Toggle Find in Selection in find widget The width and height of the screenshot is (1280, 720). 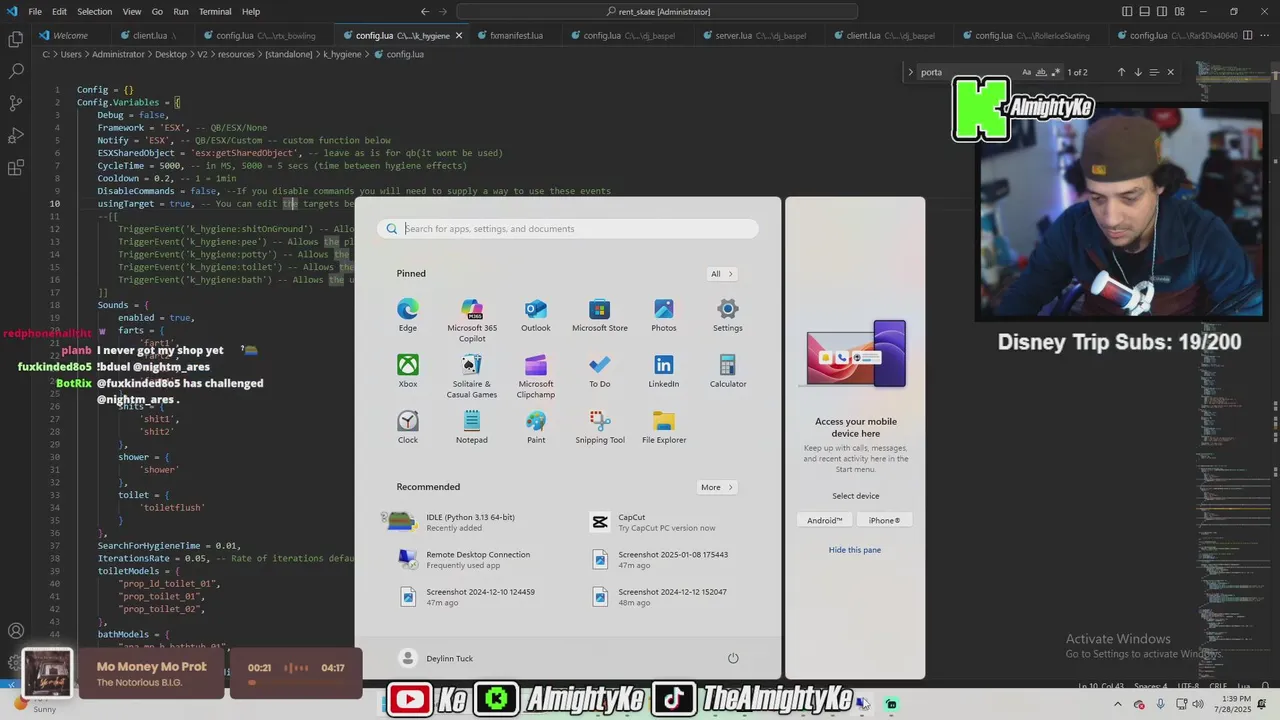point(1154,72)
